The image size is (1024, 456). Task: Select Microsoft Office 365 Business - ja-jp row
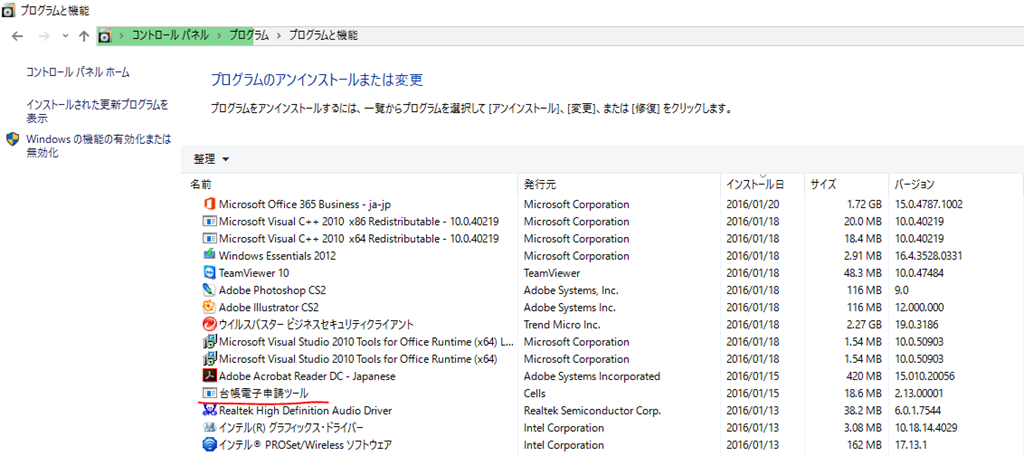click(x=305, y=204)
